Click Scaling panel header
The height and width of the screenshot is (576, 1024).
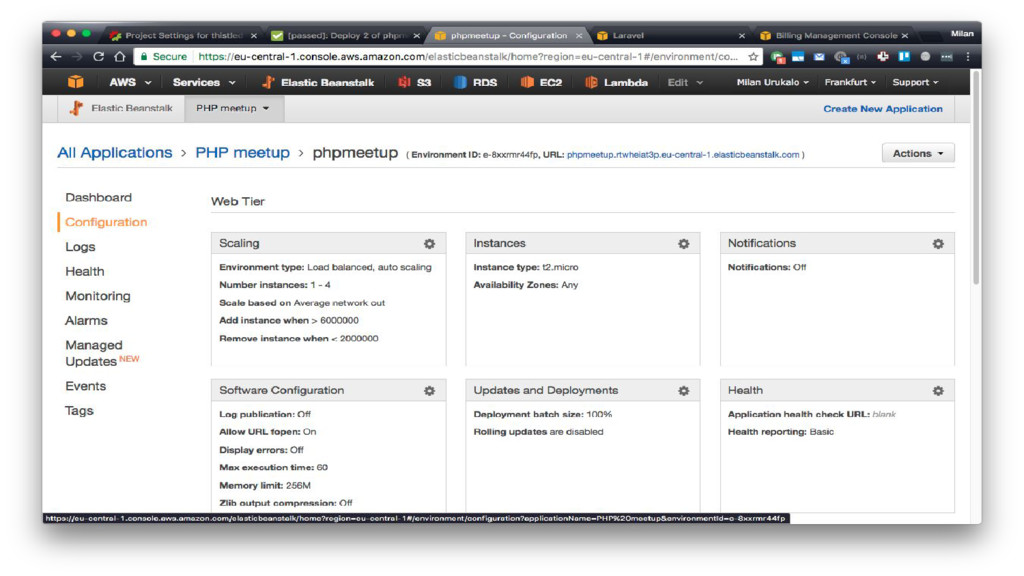328,243
